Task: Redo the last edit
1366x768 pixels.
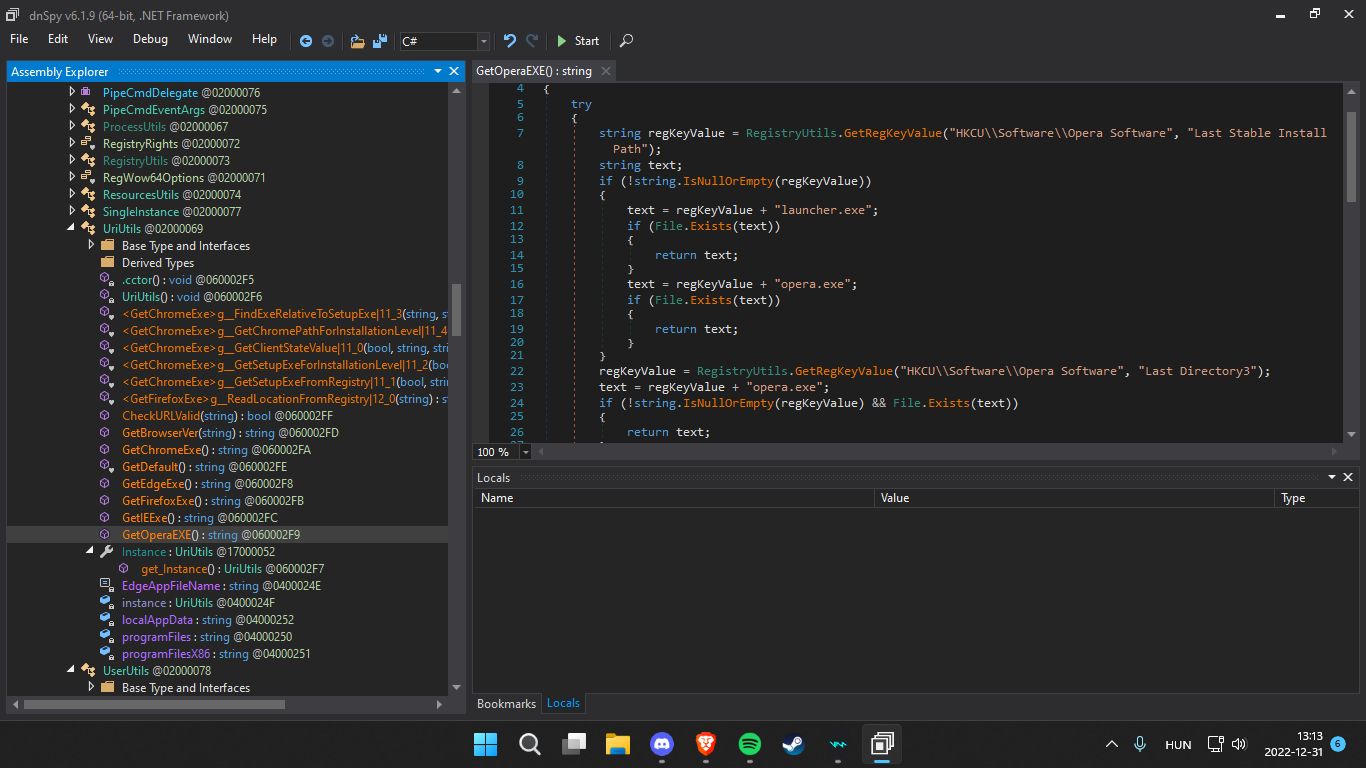Action: click(531, 41)
